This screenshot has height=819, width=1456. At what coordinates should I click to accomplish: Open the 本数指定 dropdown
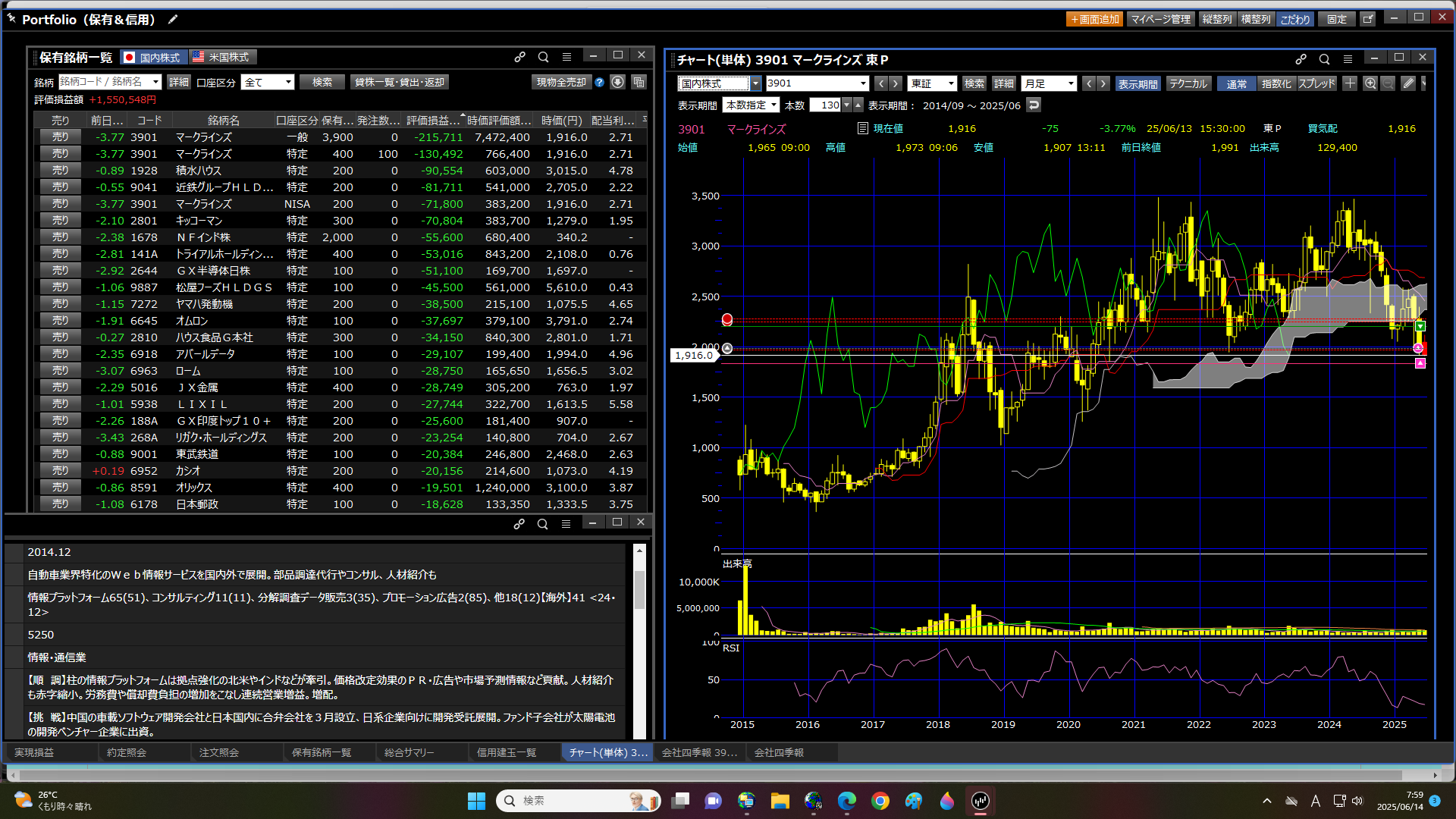tap(751, 105)
